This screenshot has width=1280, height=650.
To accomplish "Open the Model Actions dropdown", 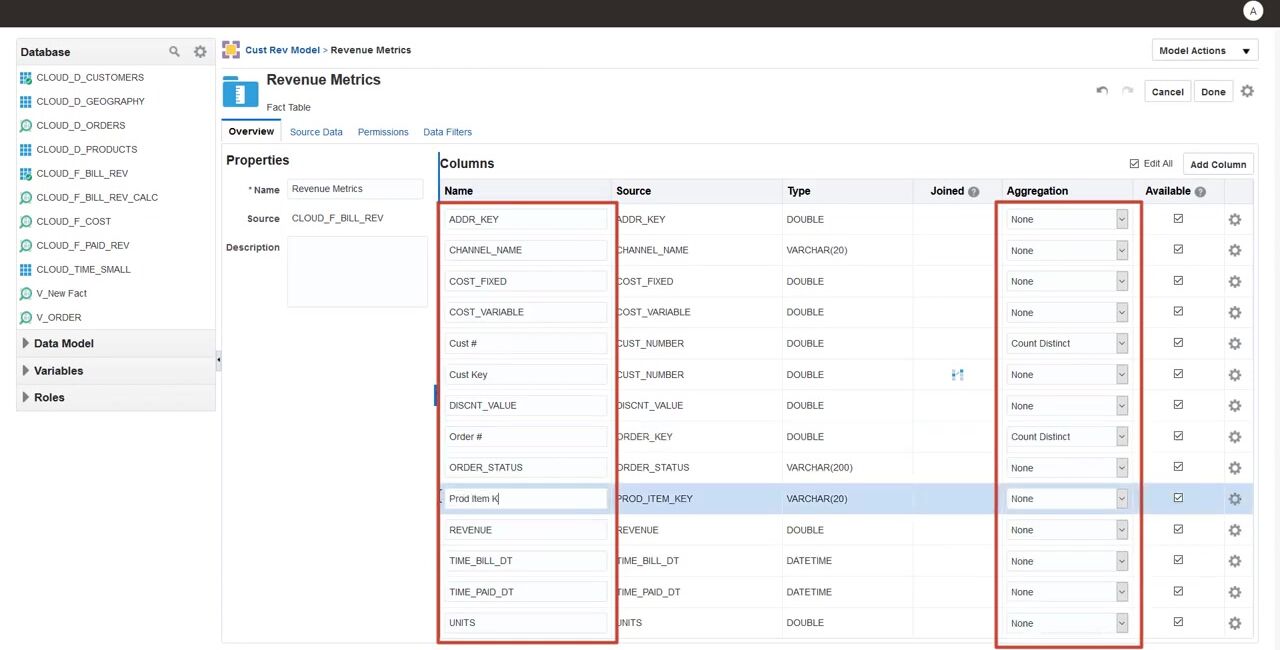I will coord(1204,51).
